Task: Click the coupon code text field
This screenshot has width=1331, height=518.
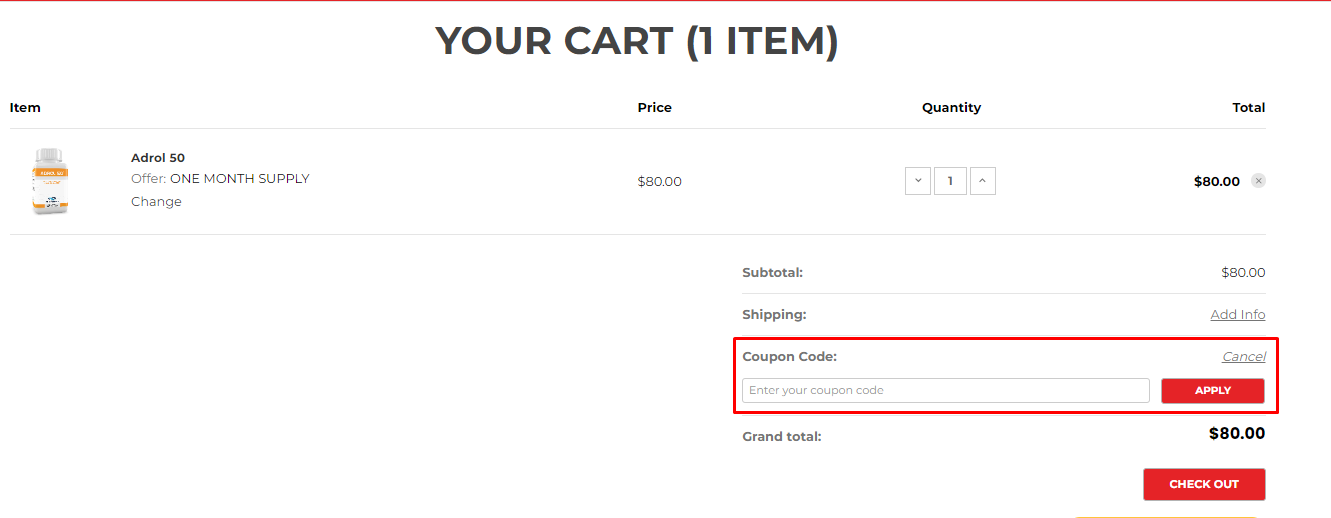Action: pyautogui.click(x=946, y=390)
